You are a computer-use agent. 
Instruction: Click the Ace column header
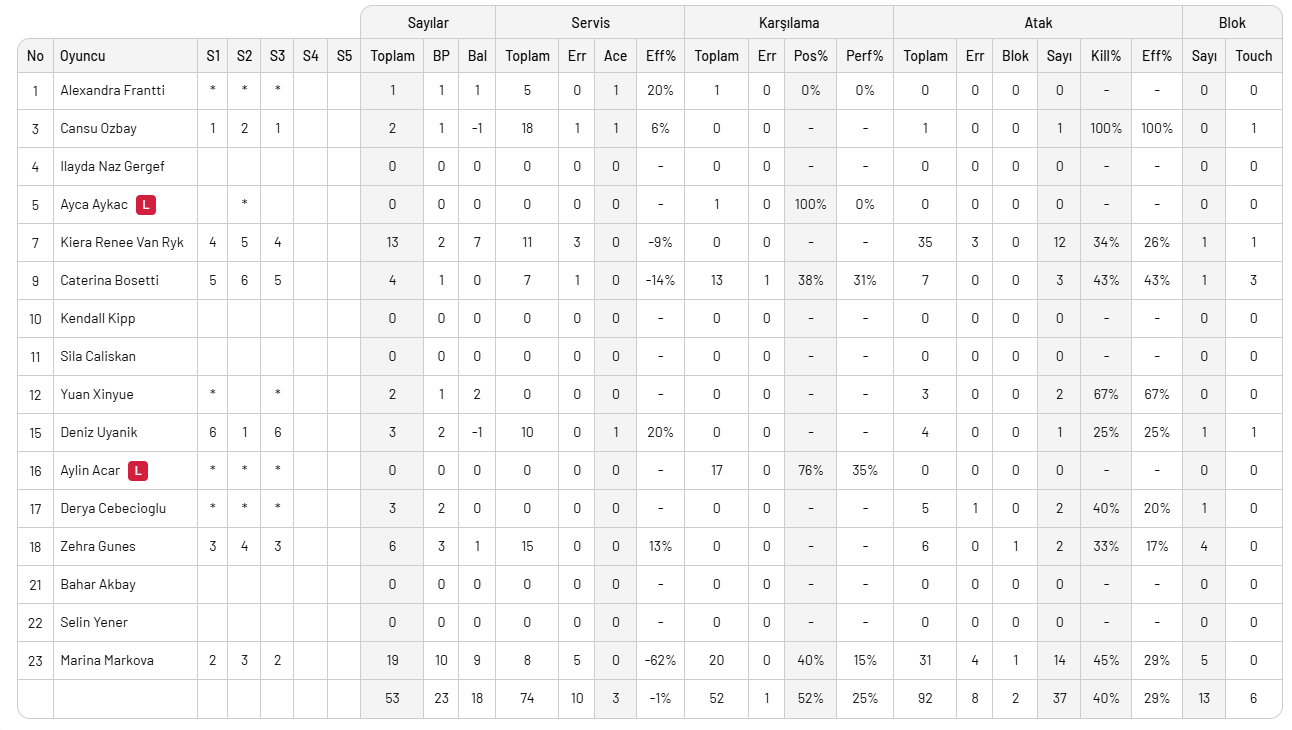tap(616, 56)
